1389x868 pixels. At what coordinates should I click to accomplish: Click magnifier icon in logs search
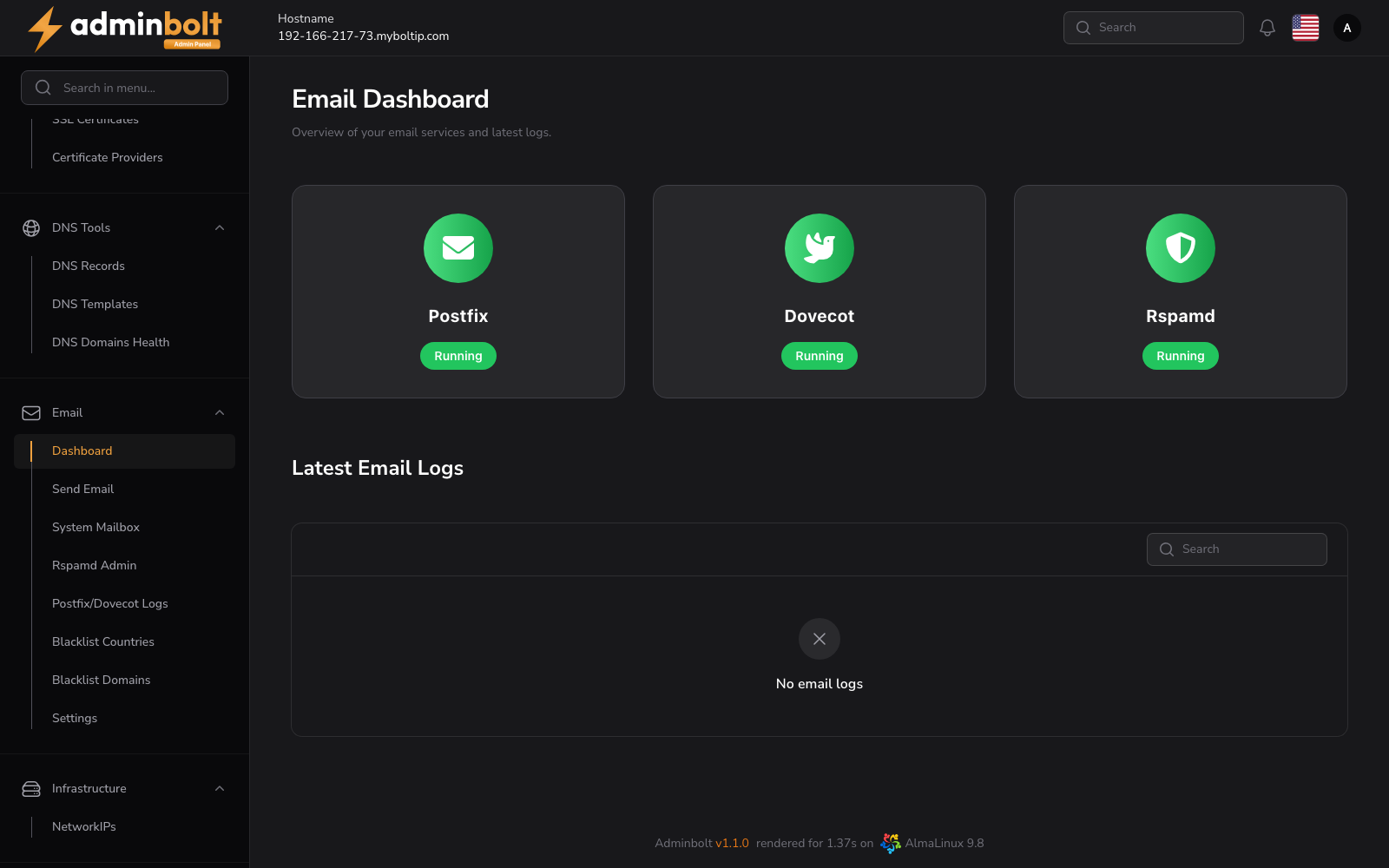tap(1167, 549)
